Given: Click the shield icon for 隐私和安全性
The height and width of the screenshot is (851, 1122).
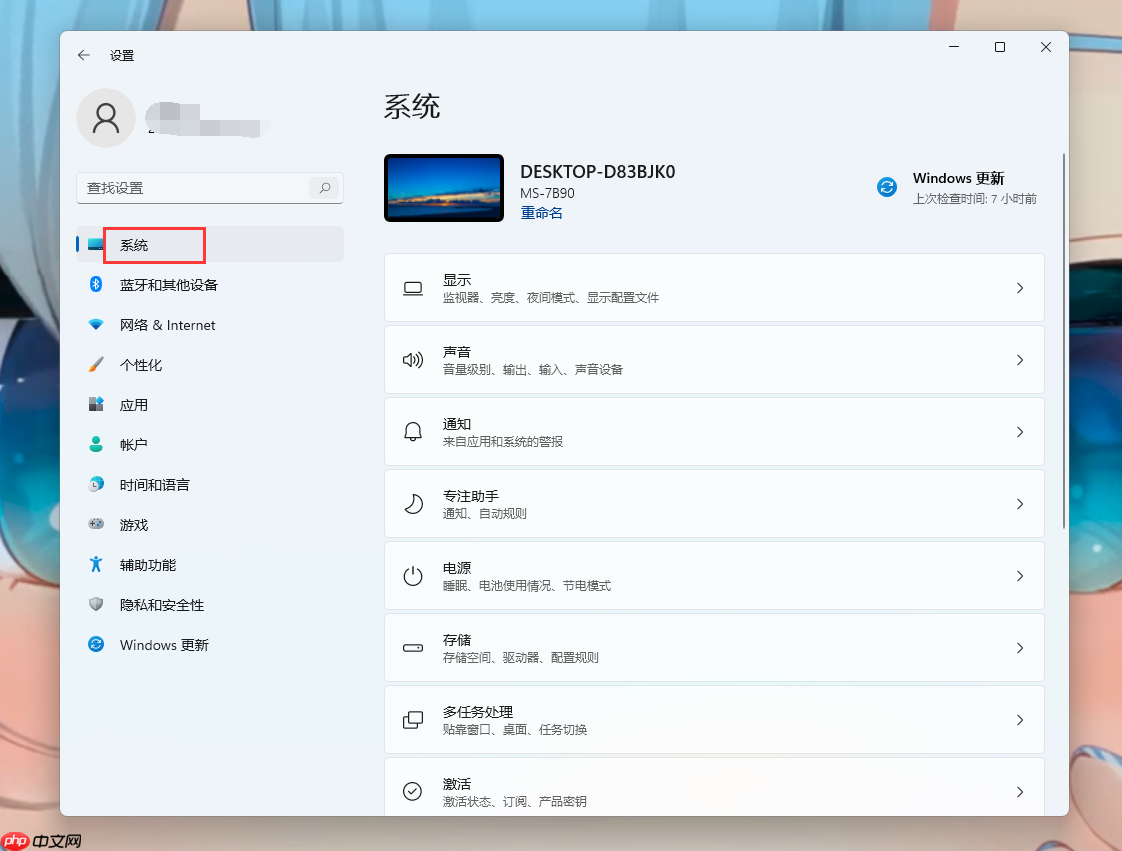Looking at the screenshot, I should pyautogui.click(x=96, y=604).
